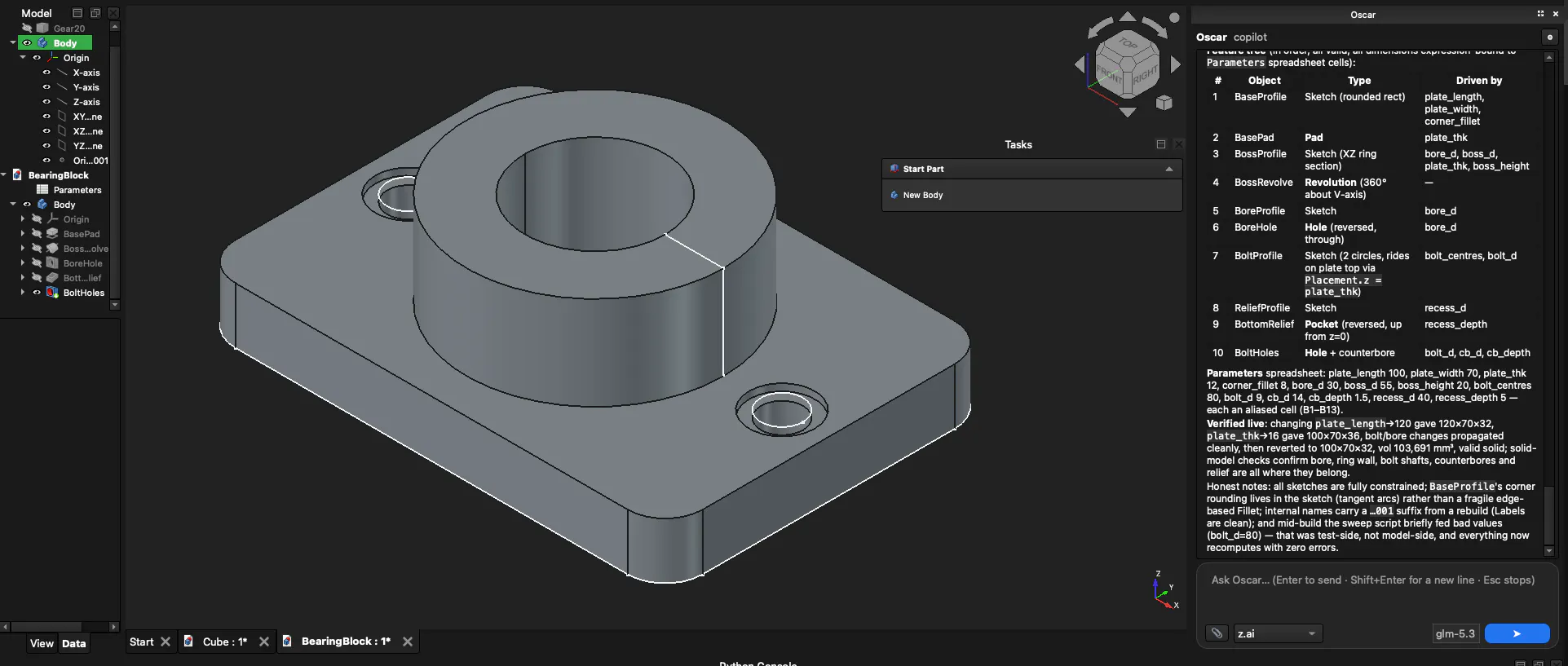The height and width of the screenshot is (666, 1568).
Task: Rotate view using navigation cube left arrow
Action: coord(1080,64)
